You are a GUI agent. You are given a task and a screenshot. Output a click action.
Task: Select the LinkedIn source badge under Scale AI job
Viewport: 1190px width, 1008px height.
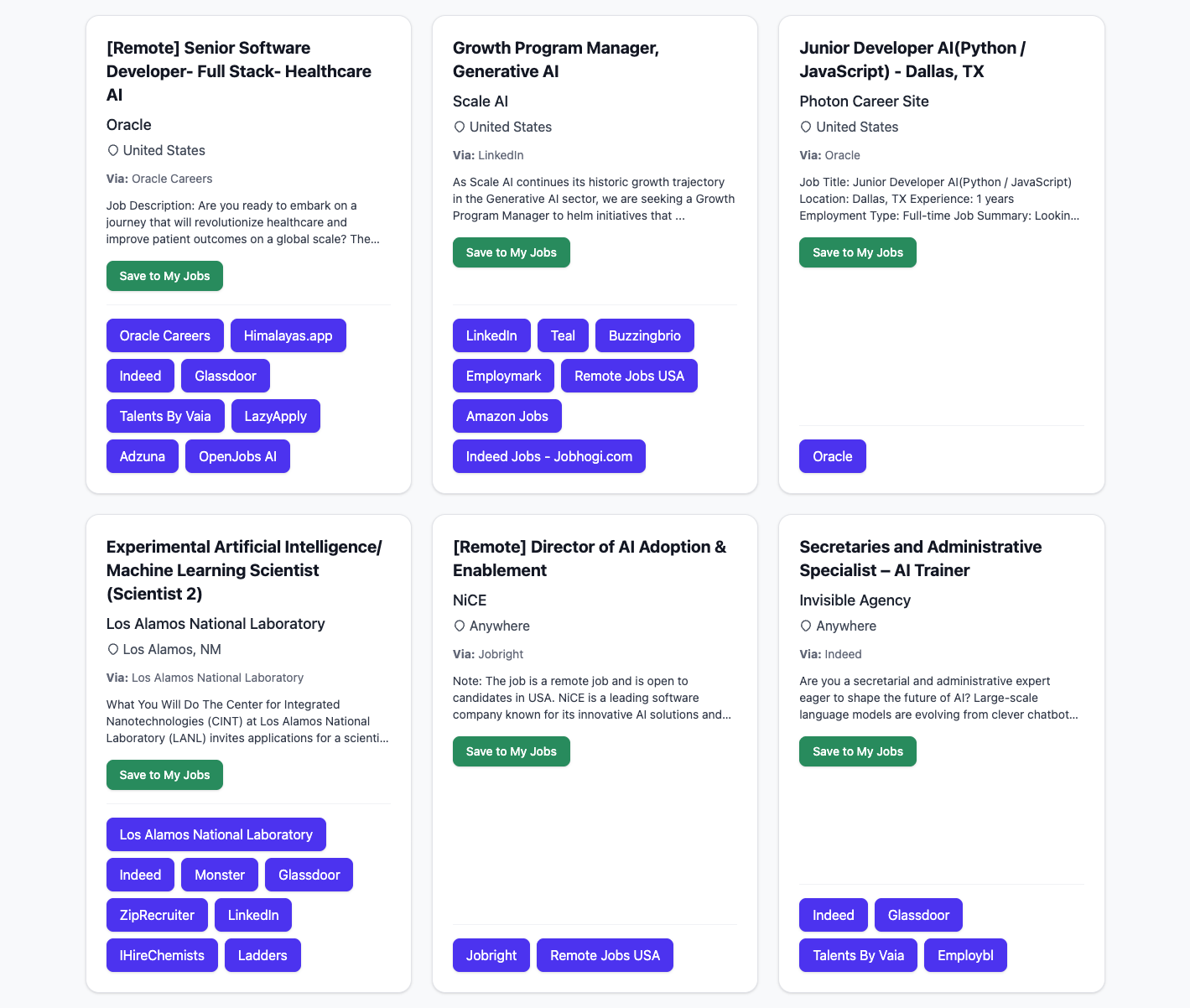click(x=491, y=335)
